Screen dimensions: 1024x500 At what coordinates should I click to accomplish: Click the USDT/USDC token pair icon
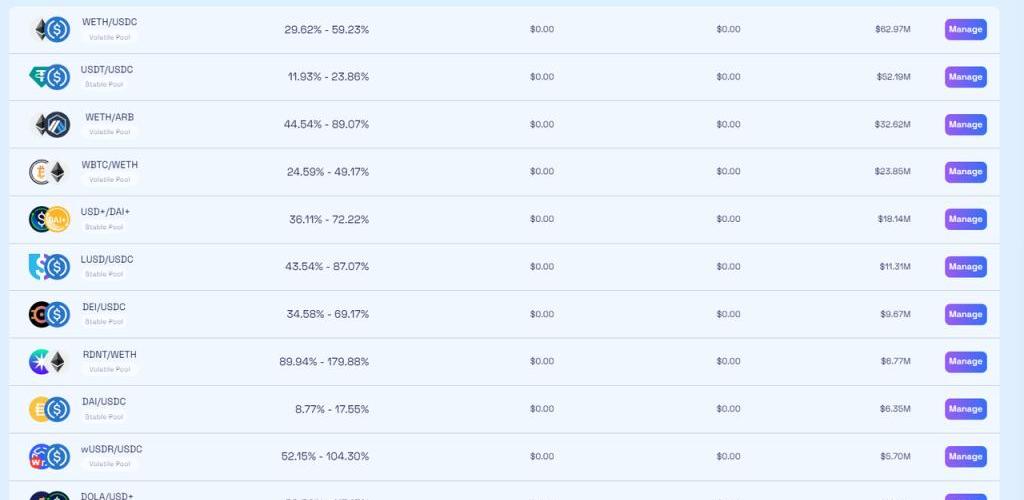[x=49, y=77]
